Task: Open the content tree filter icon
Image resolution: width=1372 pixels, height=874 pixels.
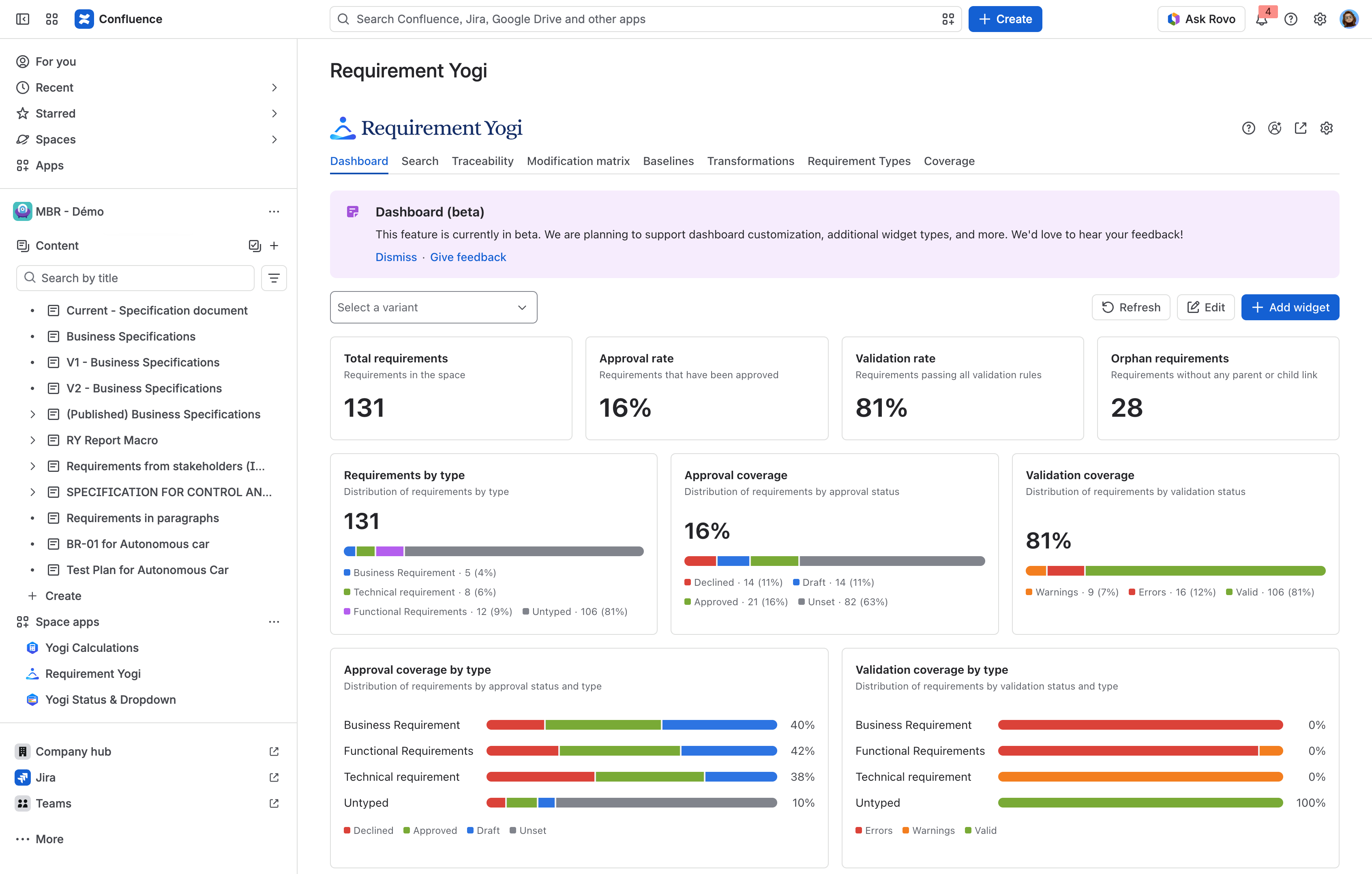Action: pyautogui.click(x=274, y=278)
